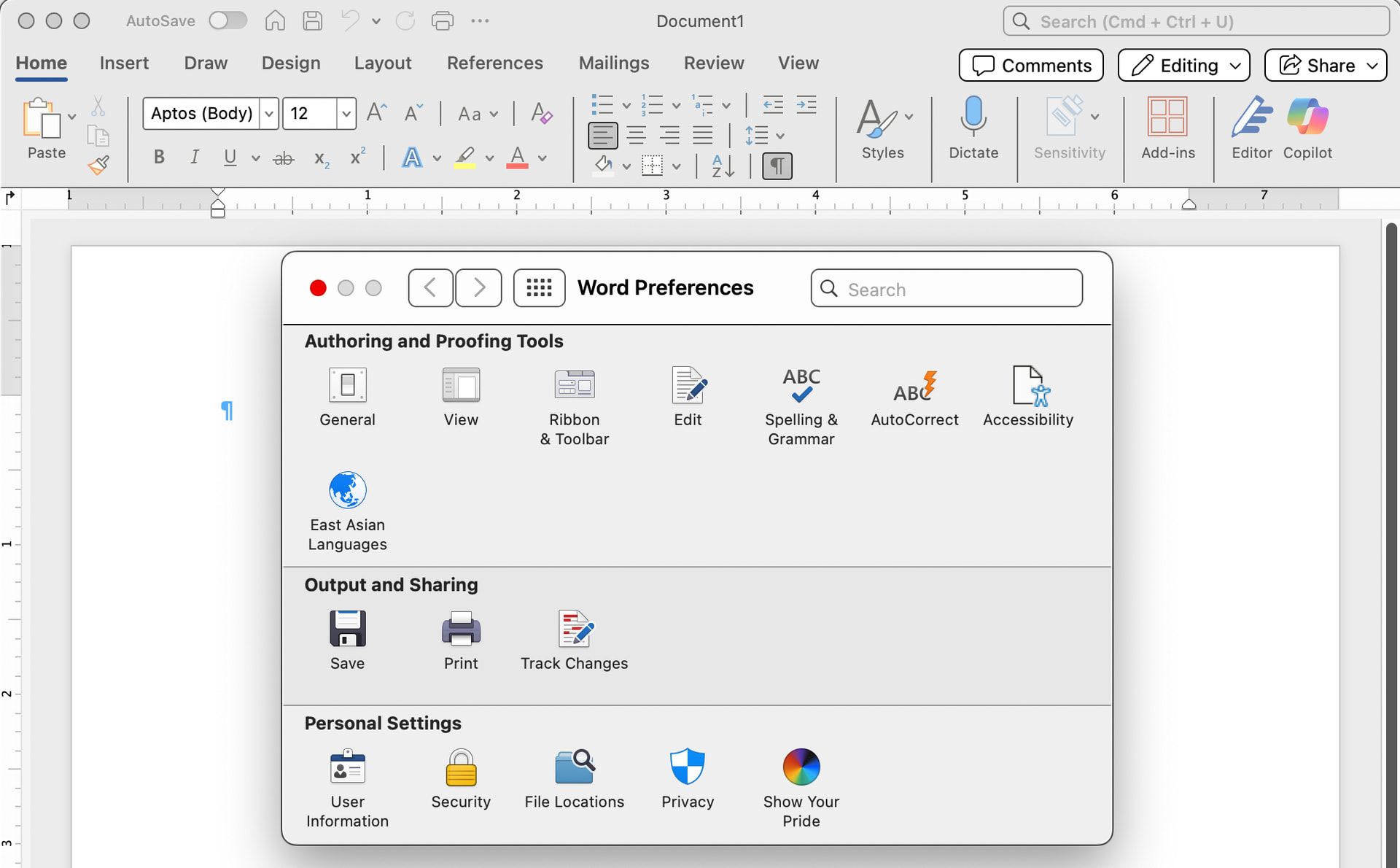Open the text highlight color arrow

(x=490, y=158)
